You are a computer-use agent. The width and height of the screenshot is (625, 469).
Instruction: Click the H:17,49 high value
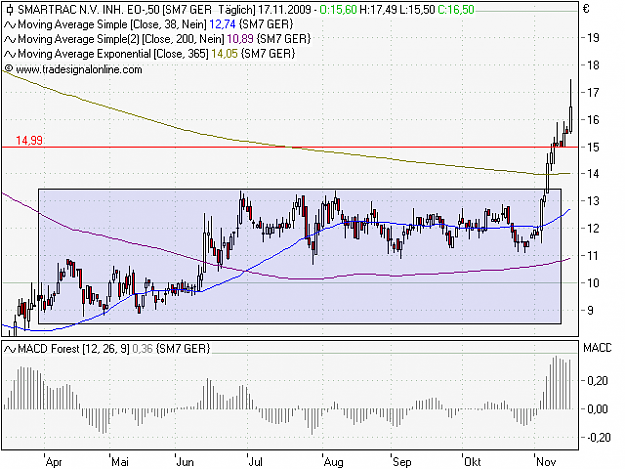click(x=377, y=10)
